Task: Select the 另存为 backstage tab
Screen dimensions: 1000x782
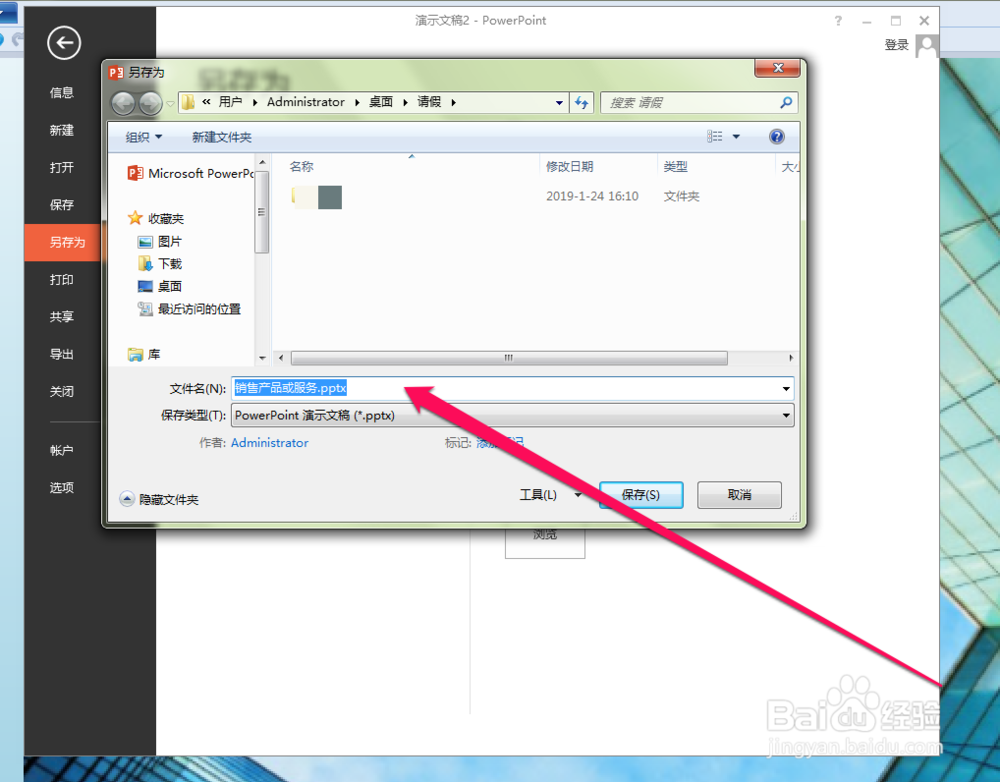Action: (62, 242)
